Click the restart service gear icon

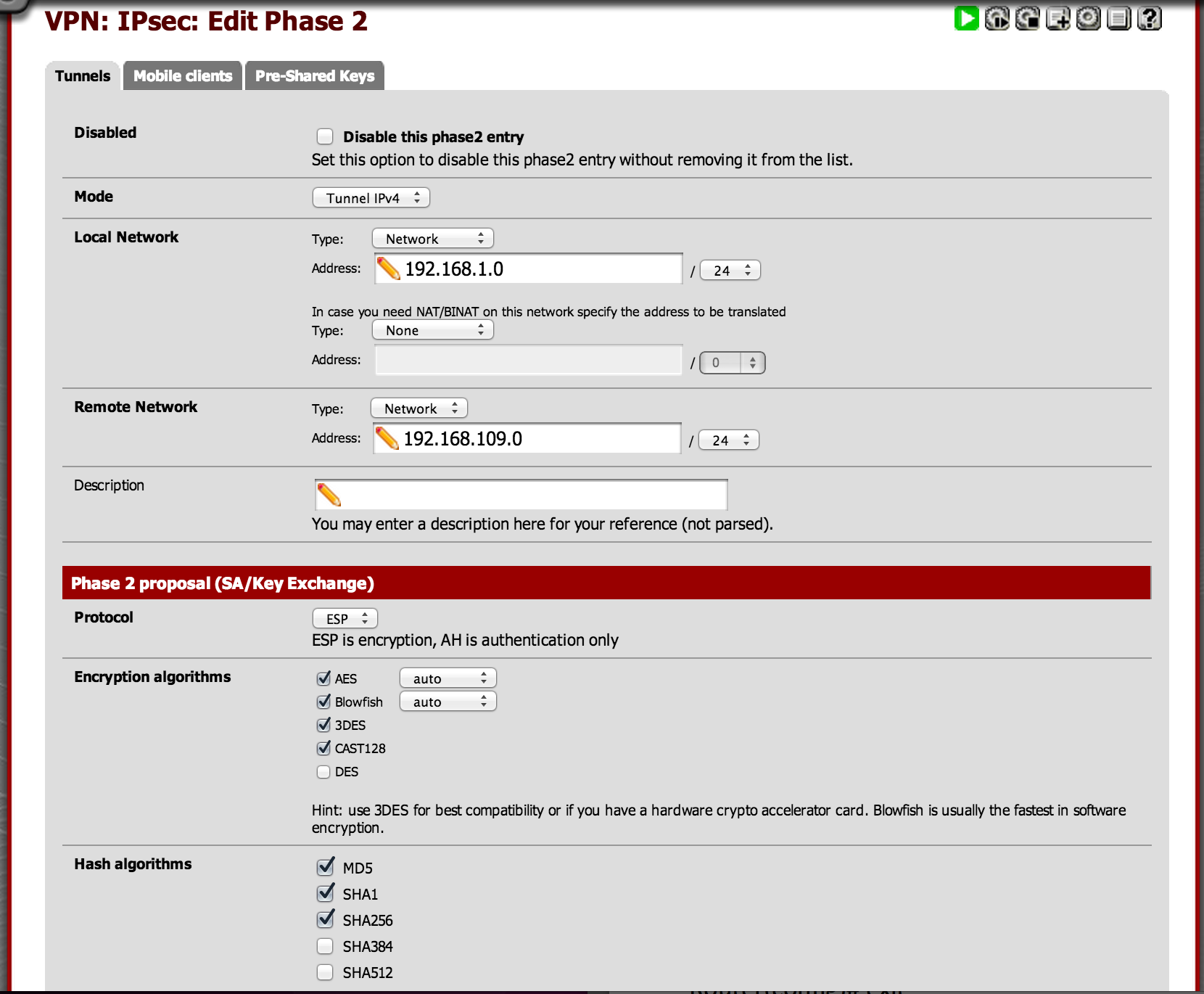(997, 18)
